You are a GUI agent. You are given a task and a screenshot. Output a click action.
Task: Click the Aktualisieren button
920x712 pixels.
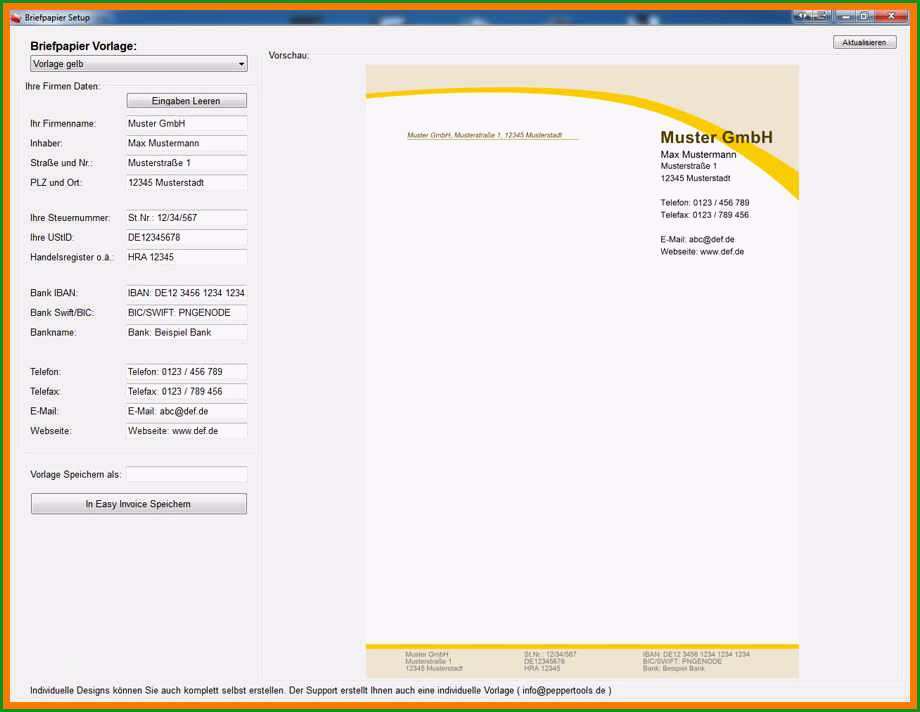(x=864, y=42)
